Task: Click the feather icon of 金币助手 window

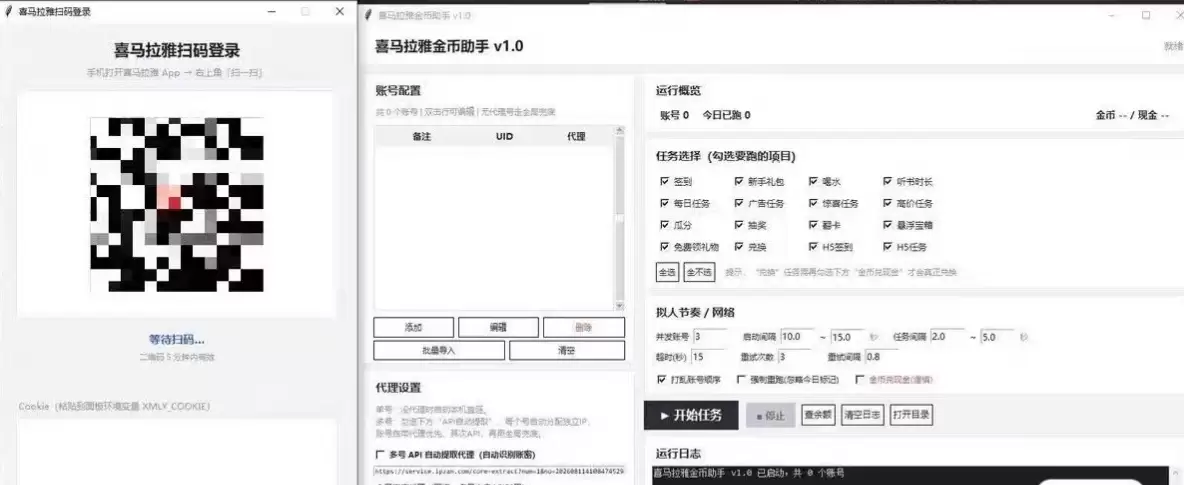Action: click(368, 15)
